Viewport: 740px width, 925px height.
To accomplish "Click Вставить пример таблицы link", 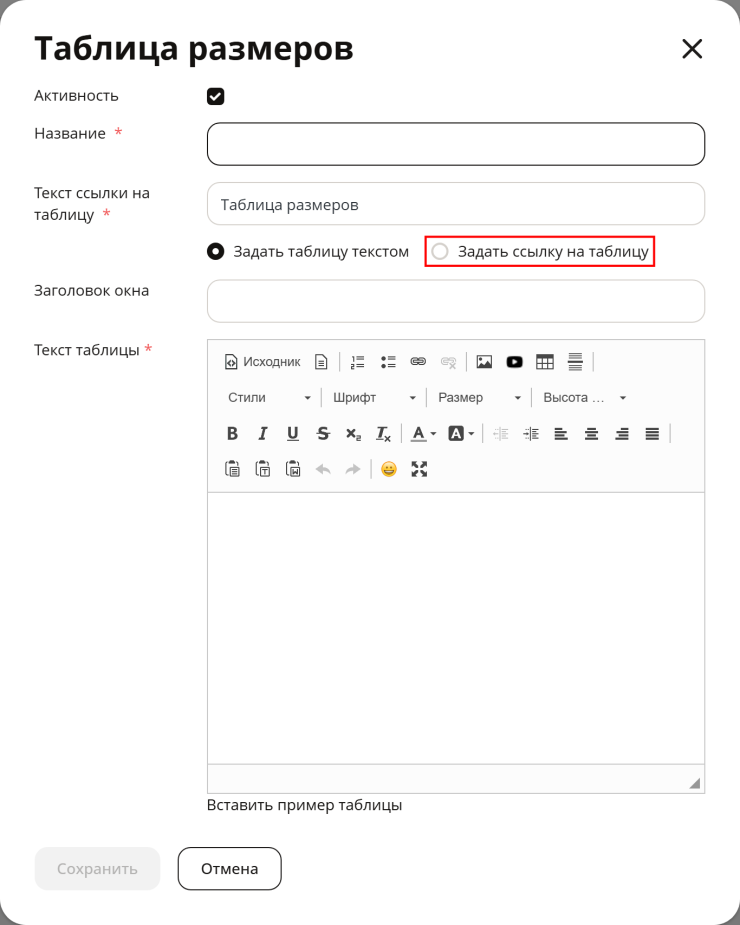I will click(304, 805).
